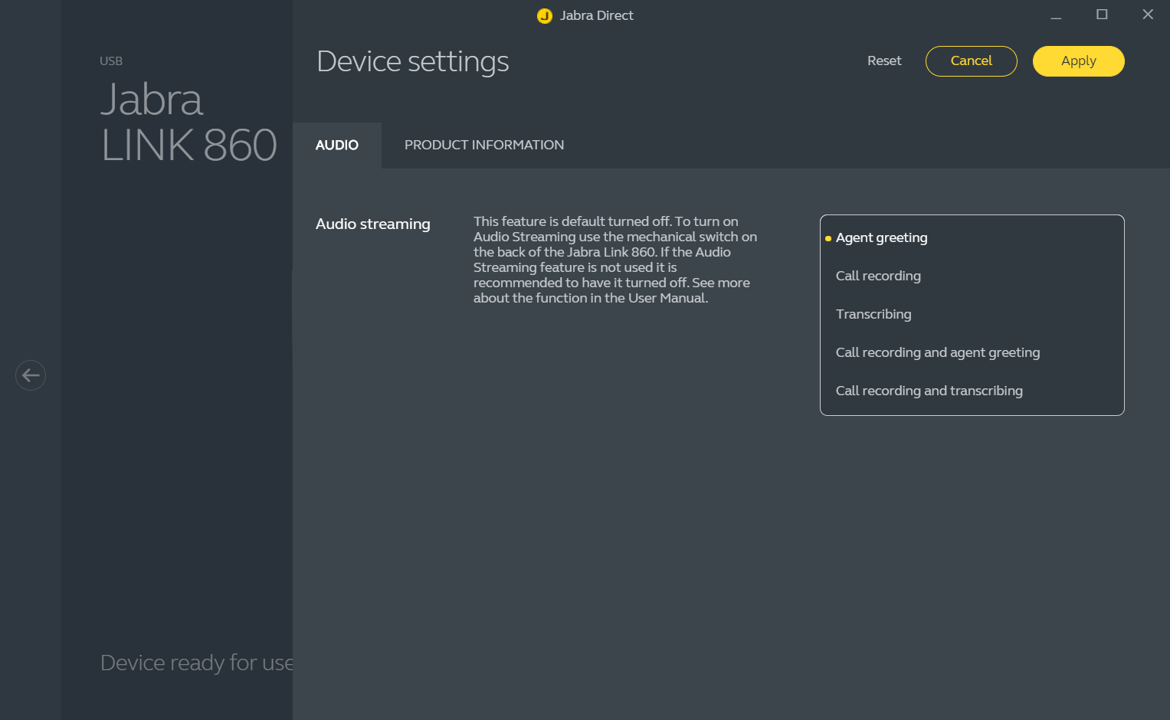Click the Cancel button

(971, 61)
